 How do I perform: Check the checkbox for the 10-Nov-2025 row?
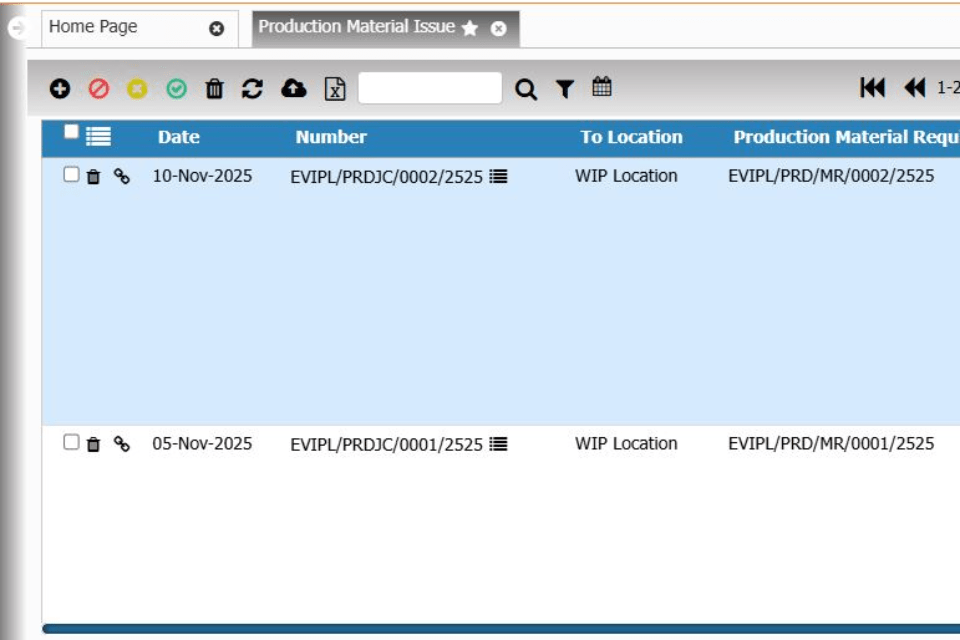click(71, 175)
